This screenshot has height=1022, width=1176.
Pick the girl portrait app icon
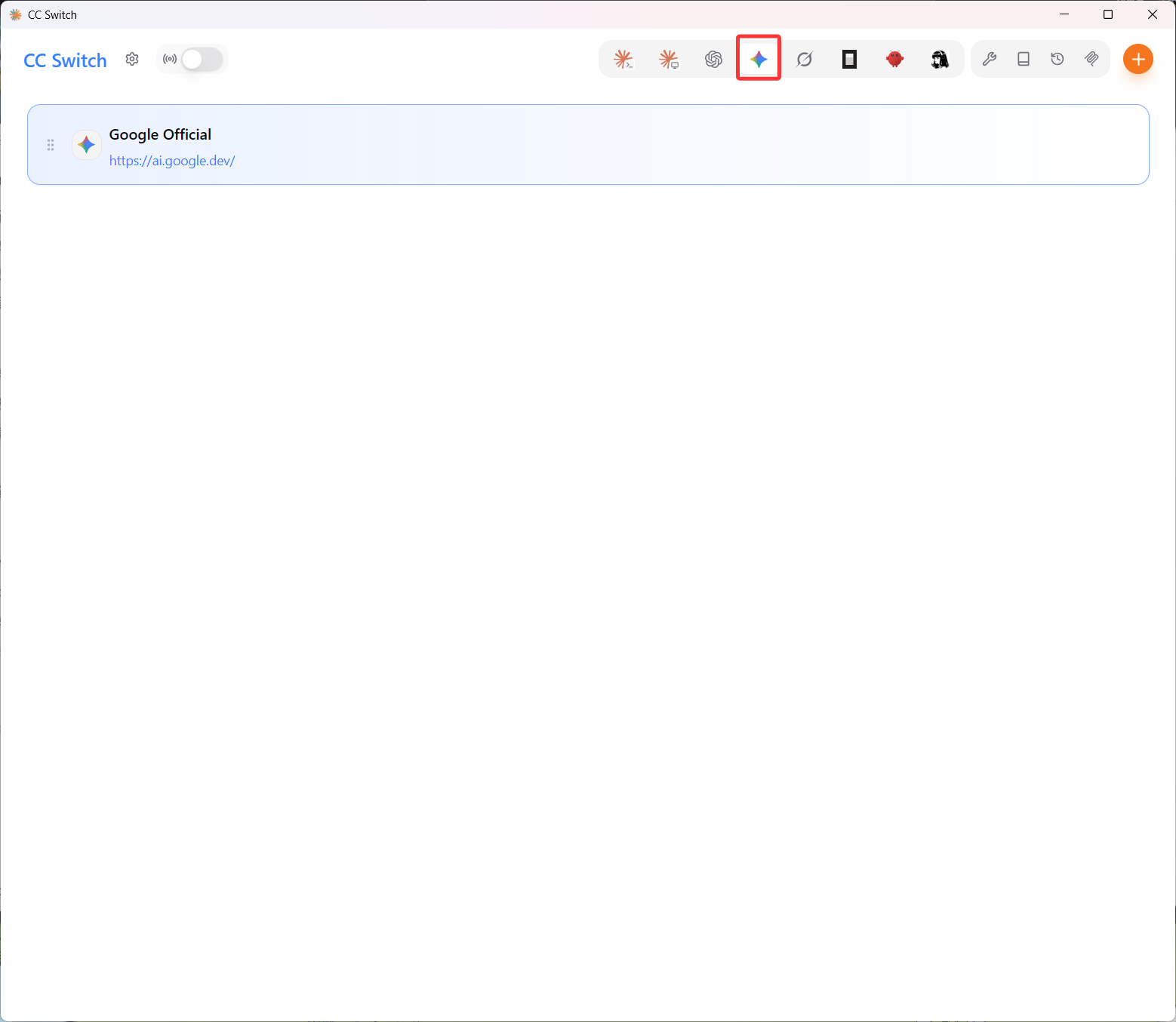[x=940, y=59]
